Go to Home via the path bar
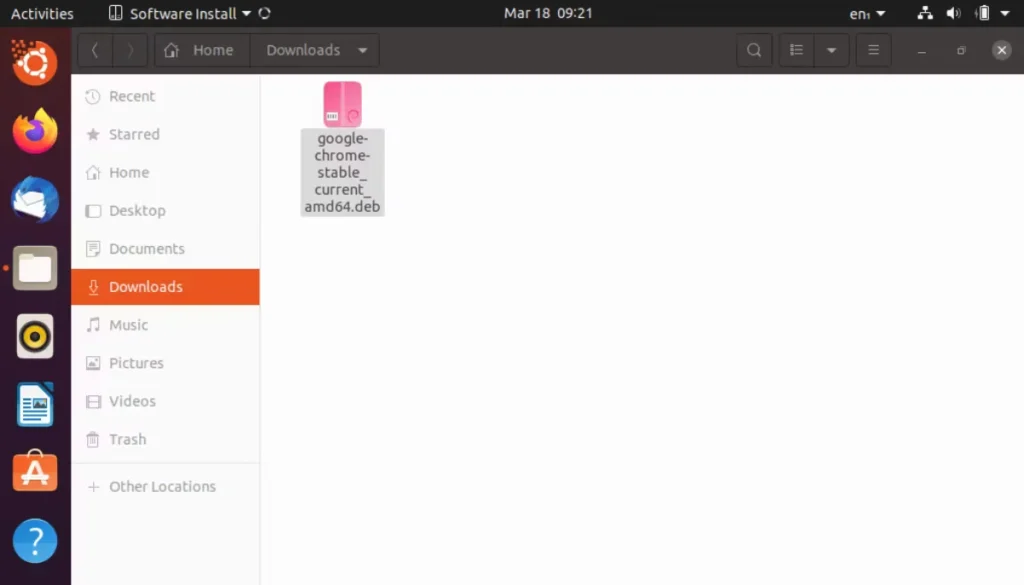Screen dimensions: 1024x585 [x=201, y=49]
